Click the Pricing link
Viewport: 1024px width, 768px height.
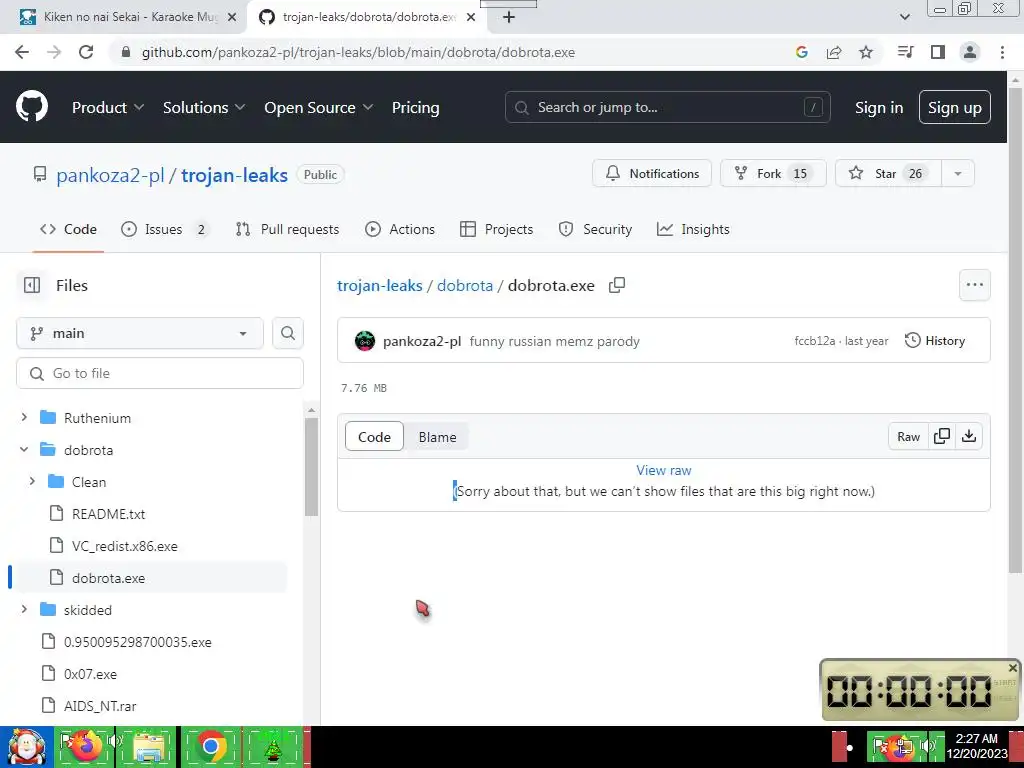(x=415, y=107)
